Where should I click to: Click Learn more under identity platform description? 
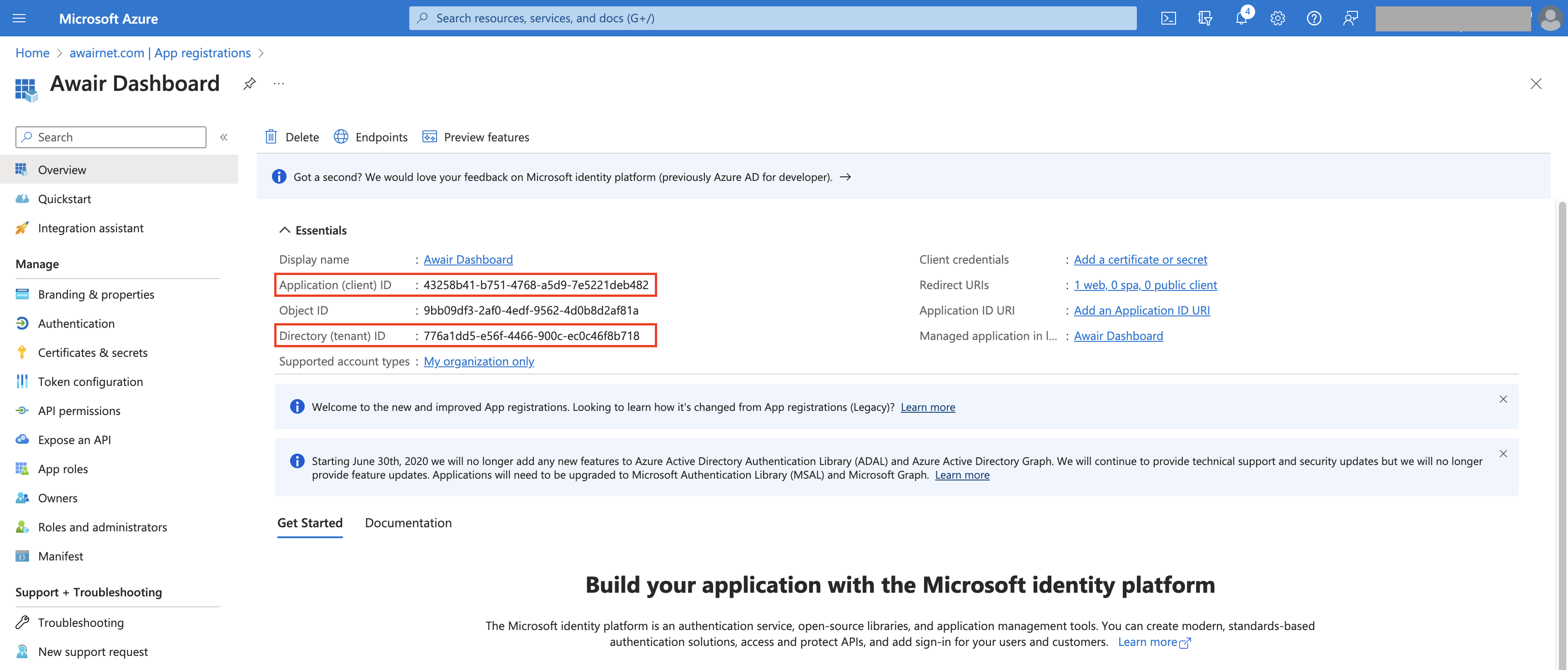coord(1154,642)
